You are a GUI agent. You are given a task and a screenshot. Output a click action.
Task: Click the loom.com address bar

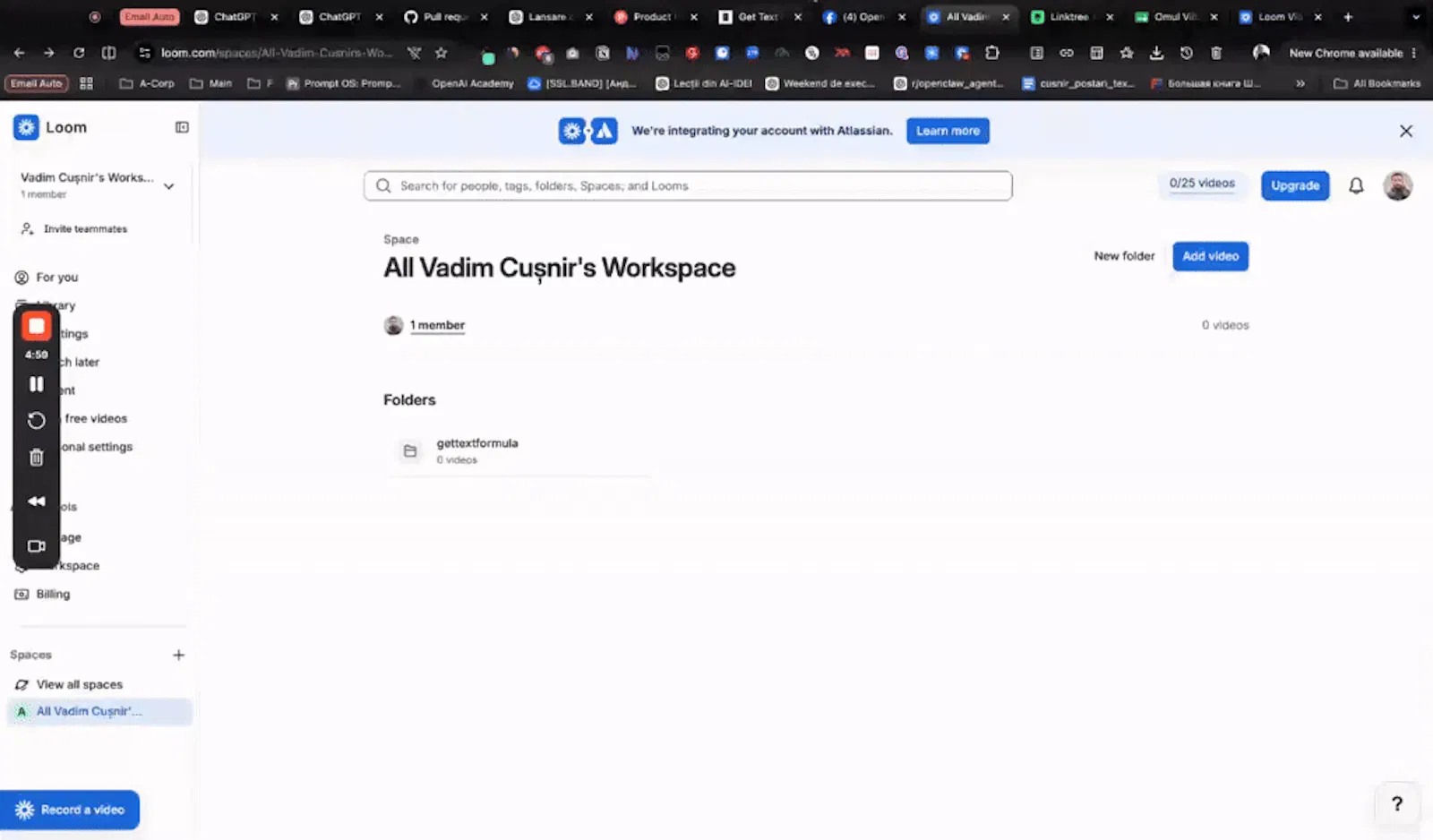(276, 53)
